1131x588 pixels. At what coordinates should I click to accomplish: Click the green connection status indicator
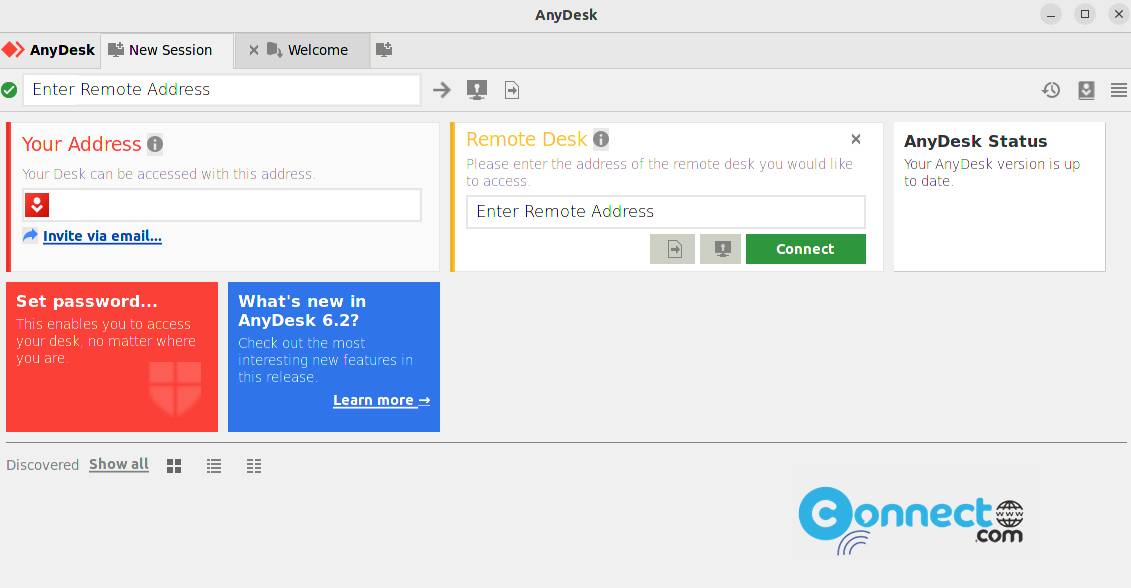tap(9, 90)
